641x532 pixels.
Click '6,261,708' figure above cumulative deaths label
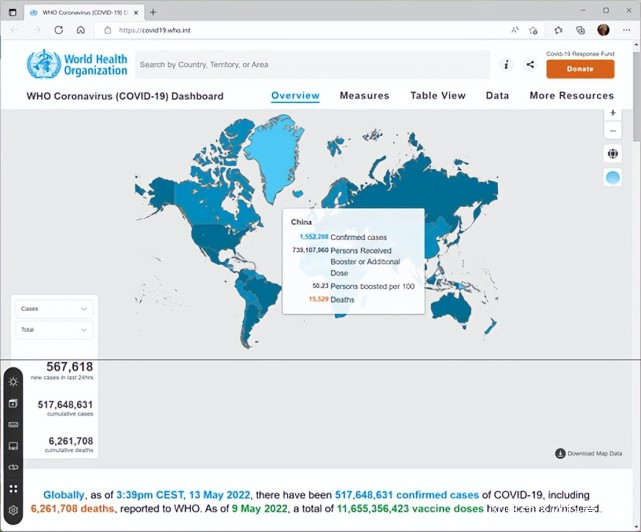coord(71,441)
